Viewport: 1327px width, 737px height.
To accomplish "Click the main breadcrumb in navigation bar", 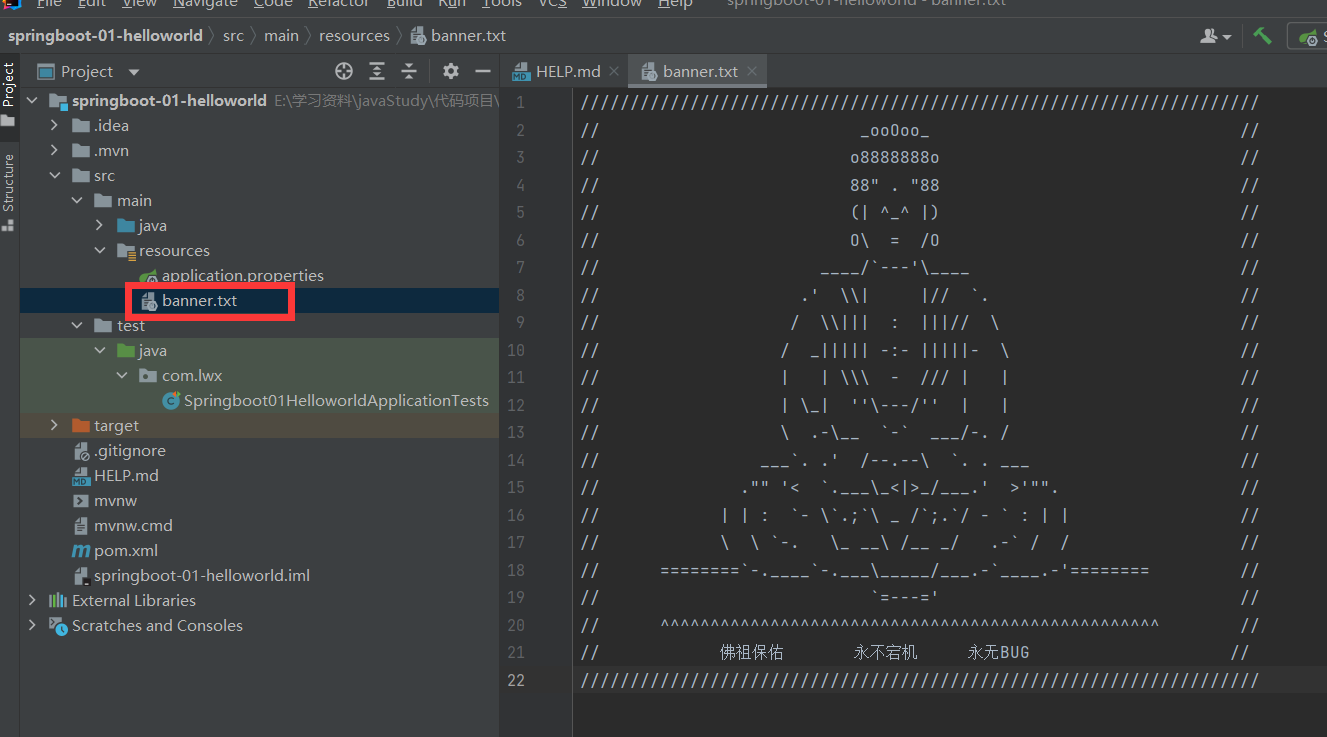I will (x=281, y=36).
